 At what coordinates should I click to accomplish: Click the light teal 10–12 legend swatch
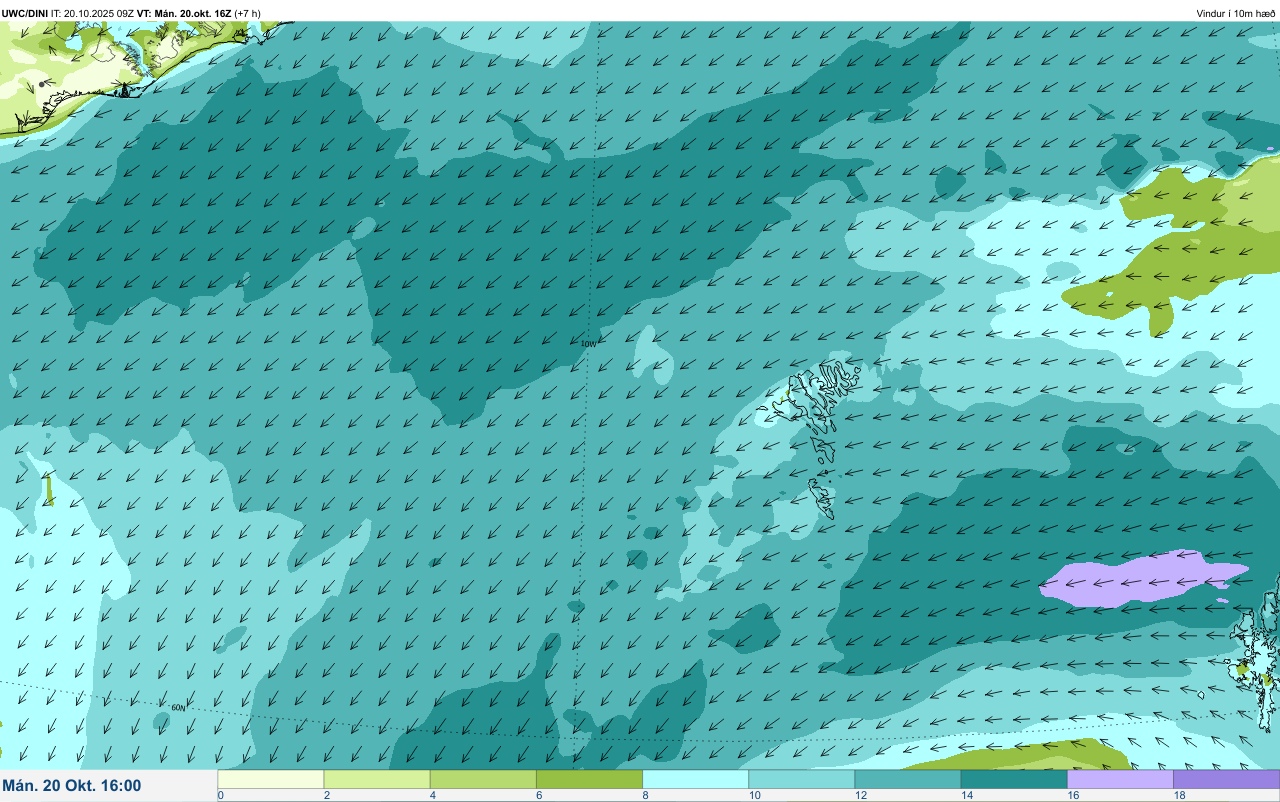pos(802,779)
